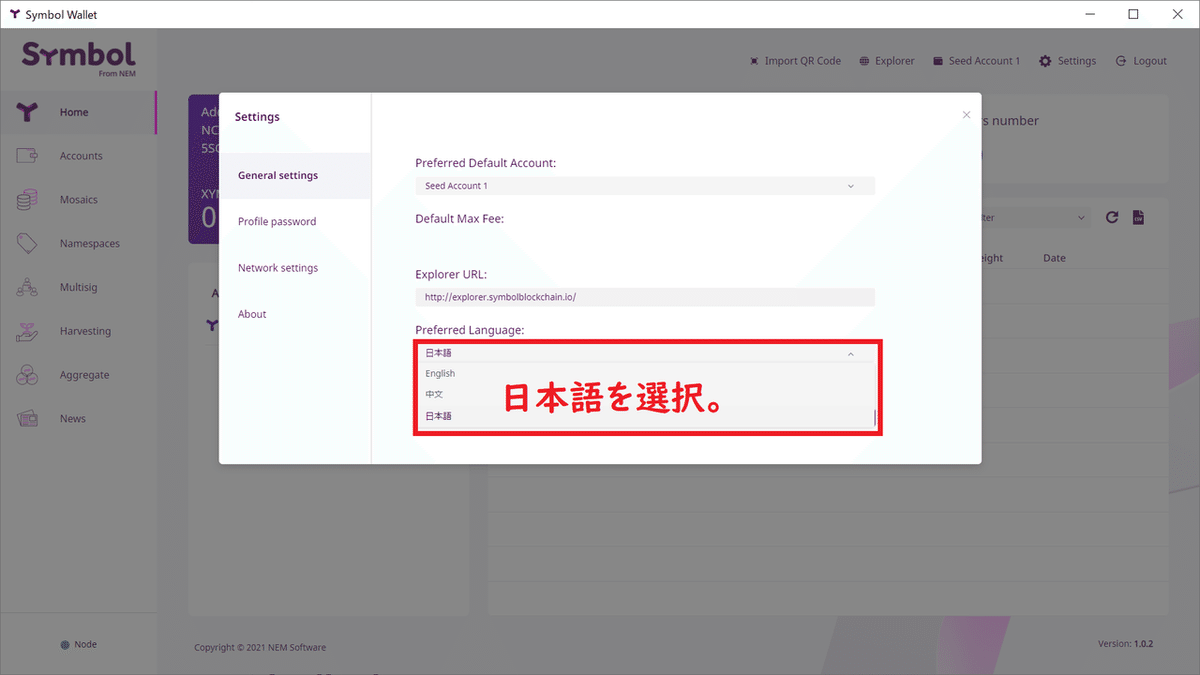Select 日本語 from language list
Viewport: 1200px width, 675px height.
[645, 416]
